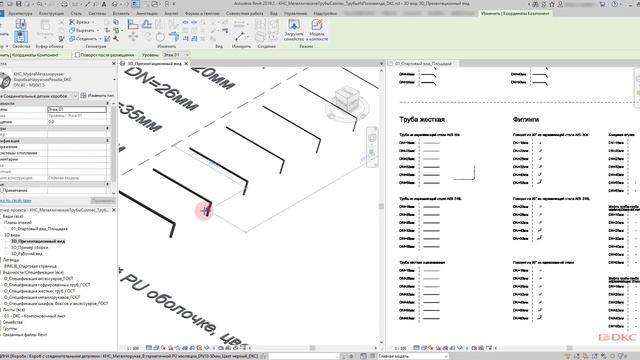The height and width of the screenshot is (360, 640).
Task: Switch to '01_Стартовый вид_Площадка' view tab
Action: pos(423,64)
